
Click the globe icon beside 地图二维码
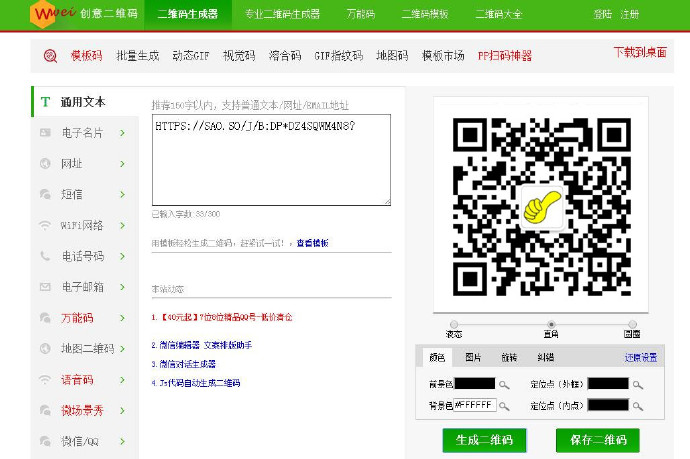click(45, 349)
